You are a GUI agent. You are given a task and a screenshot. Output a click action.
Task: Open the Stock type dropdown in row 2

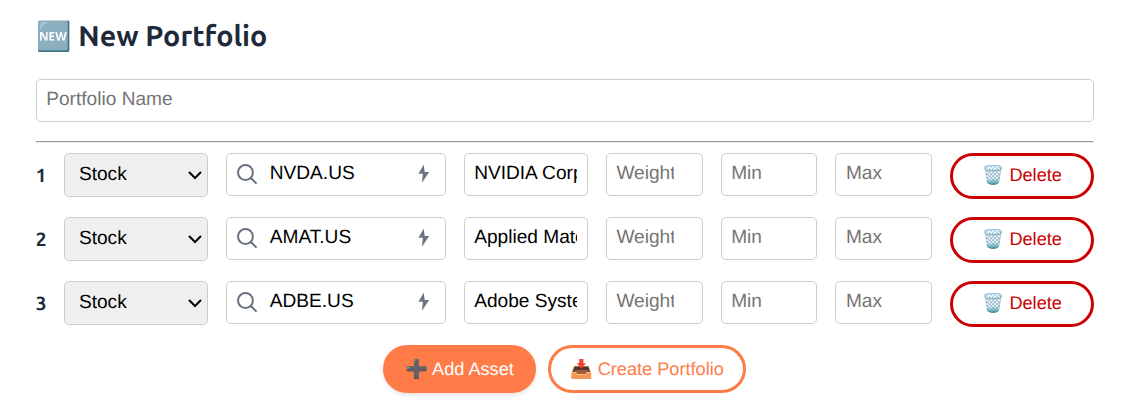136,238
